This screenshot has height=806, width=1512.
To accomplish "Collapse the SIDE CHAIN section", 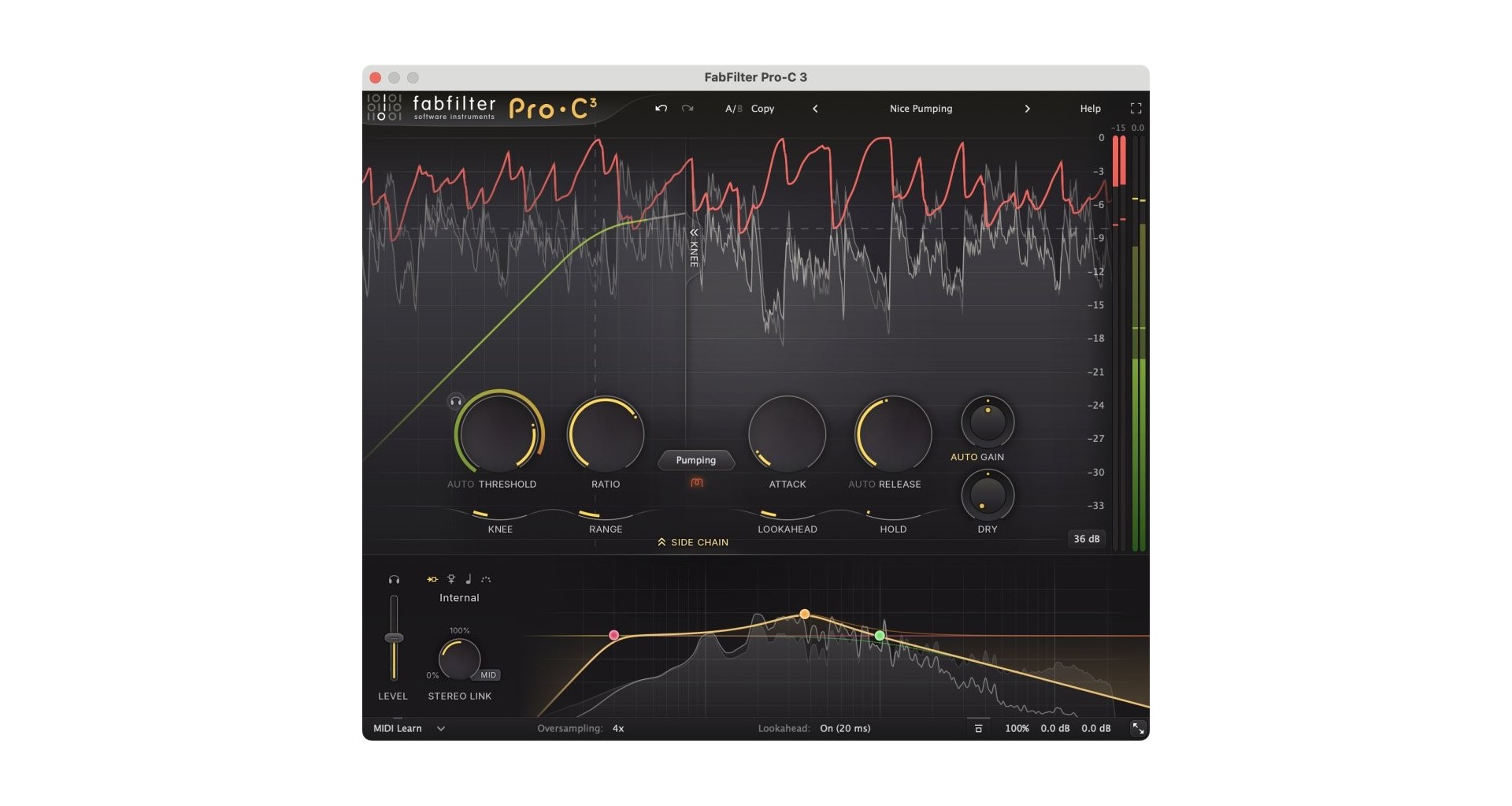I will 693,542.
